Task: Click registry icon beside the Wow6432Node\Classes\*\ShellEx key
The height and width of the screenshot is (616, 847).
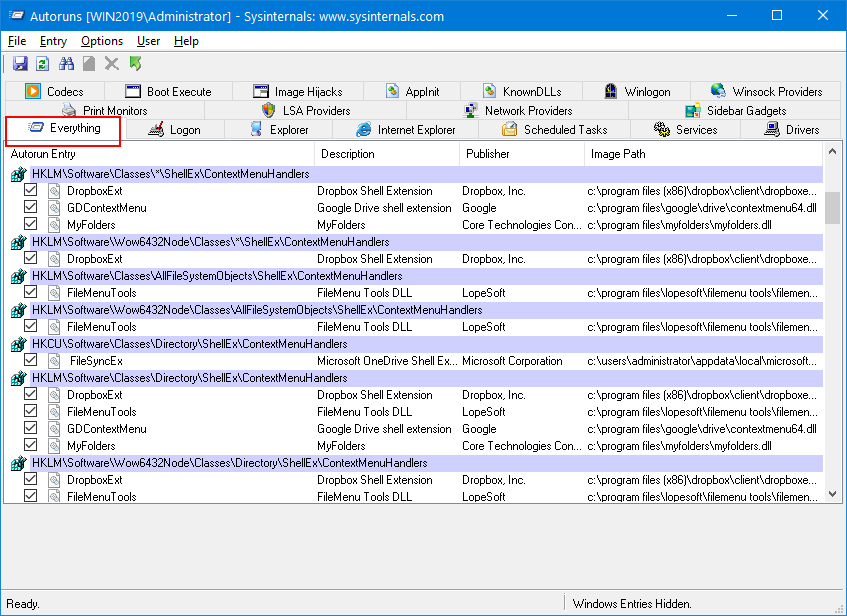Action: coord(18,242)
